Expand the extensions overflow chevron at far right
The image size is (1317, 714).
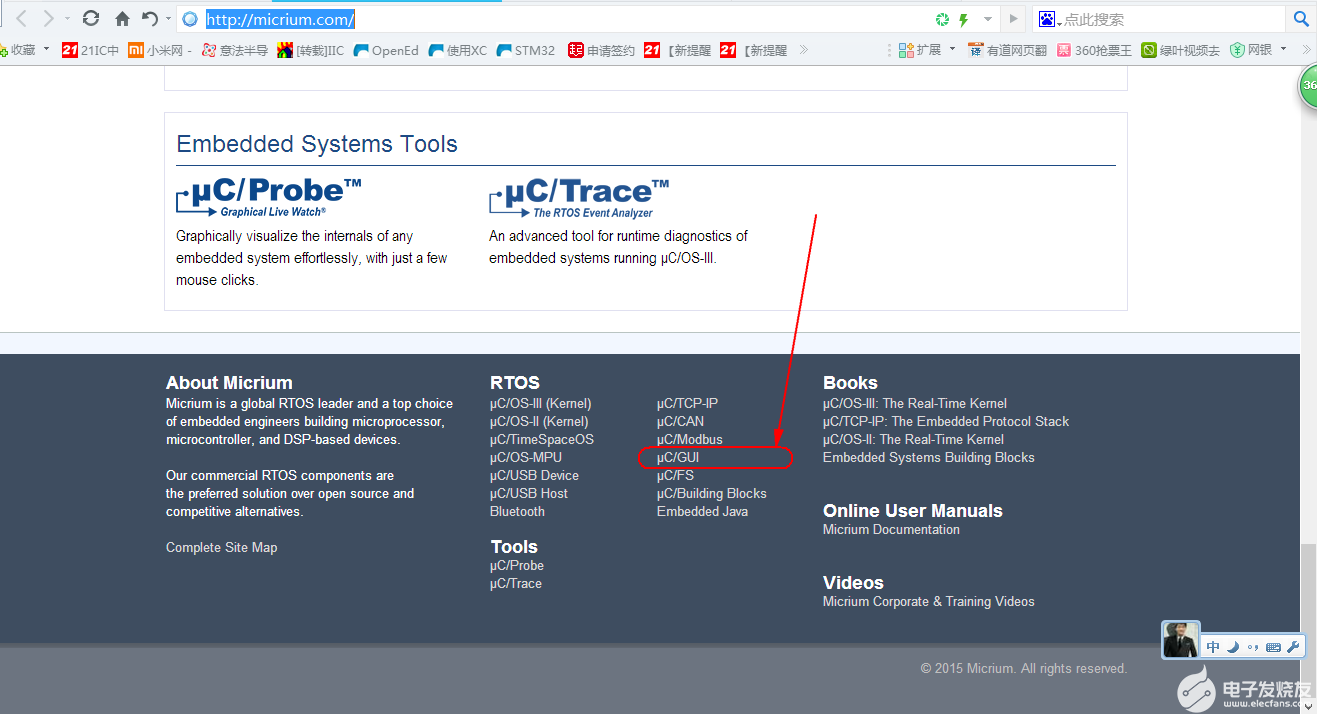point(1305,49)
